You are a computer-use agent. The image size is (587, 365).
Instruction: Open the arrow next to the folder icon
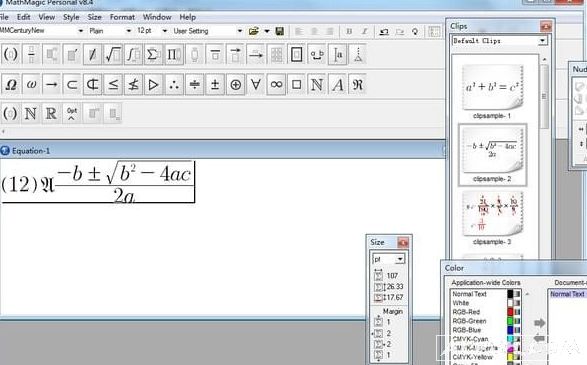[x=267, y=31]
